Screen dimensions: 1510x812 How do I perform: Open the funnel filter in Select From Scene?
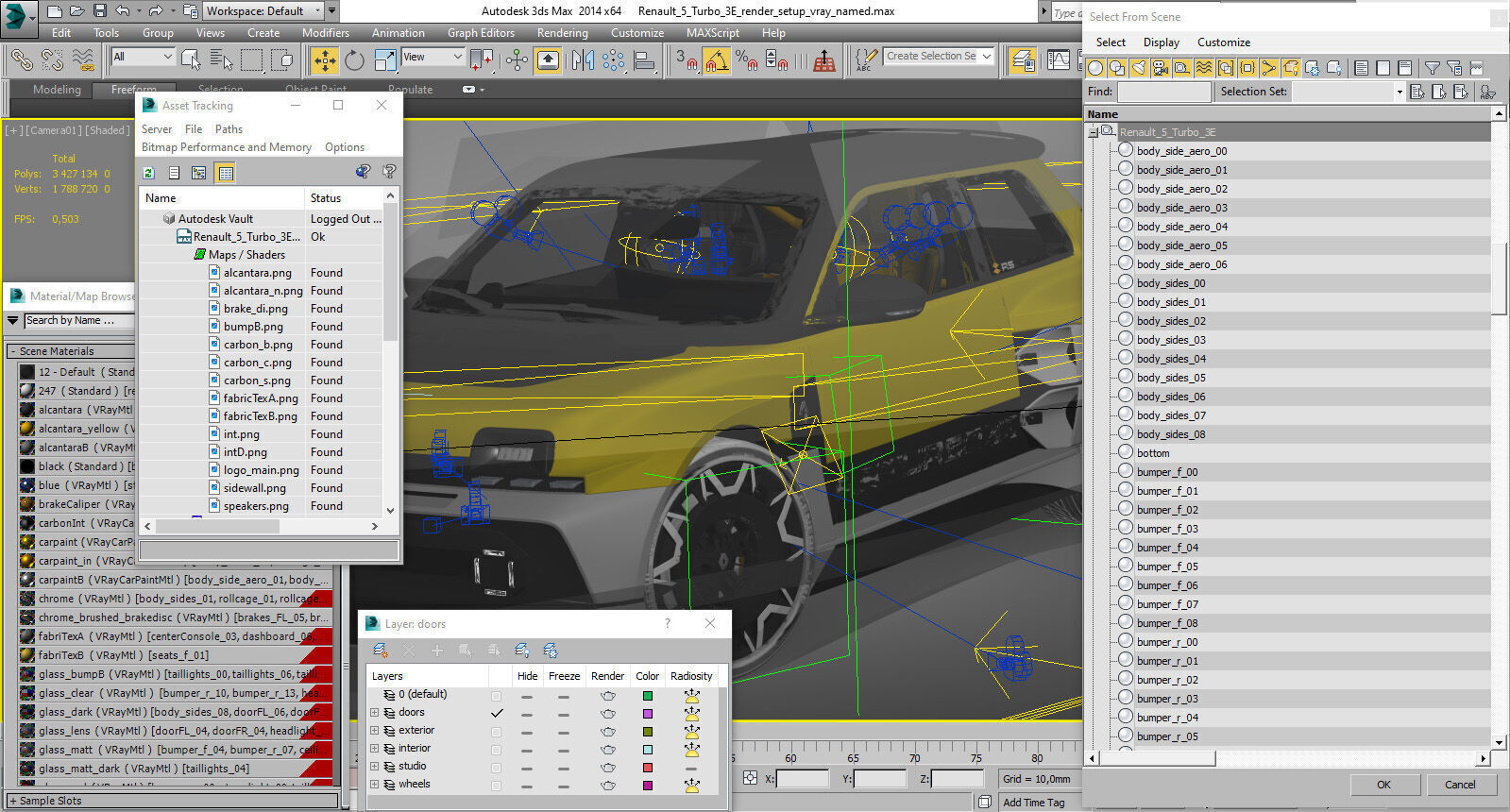[x=1433, y=68]
